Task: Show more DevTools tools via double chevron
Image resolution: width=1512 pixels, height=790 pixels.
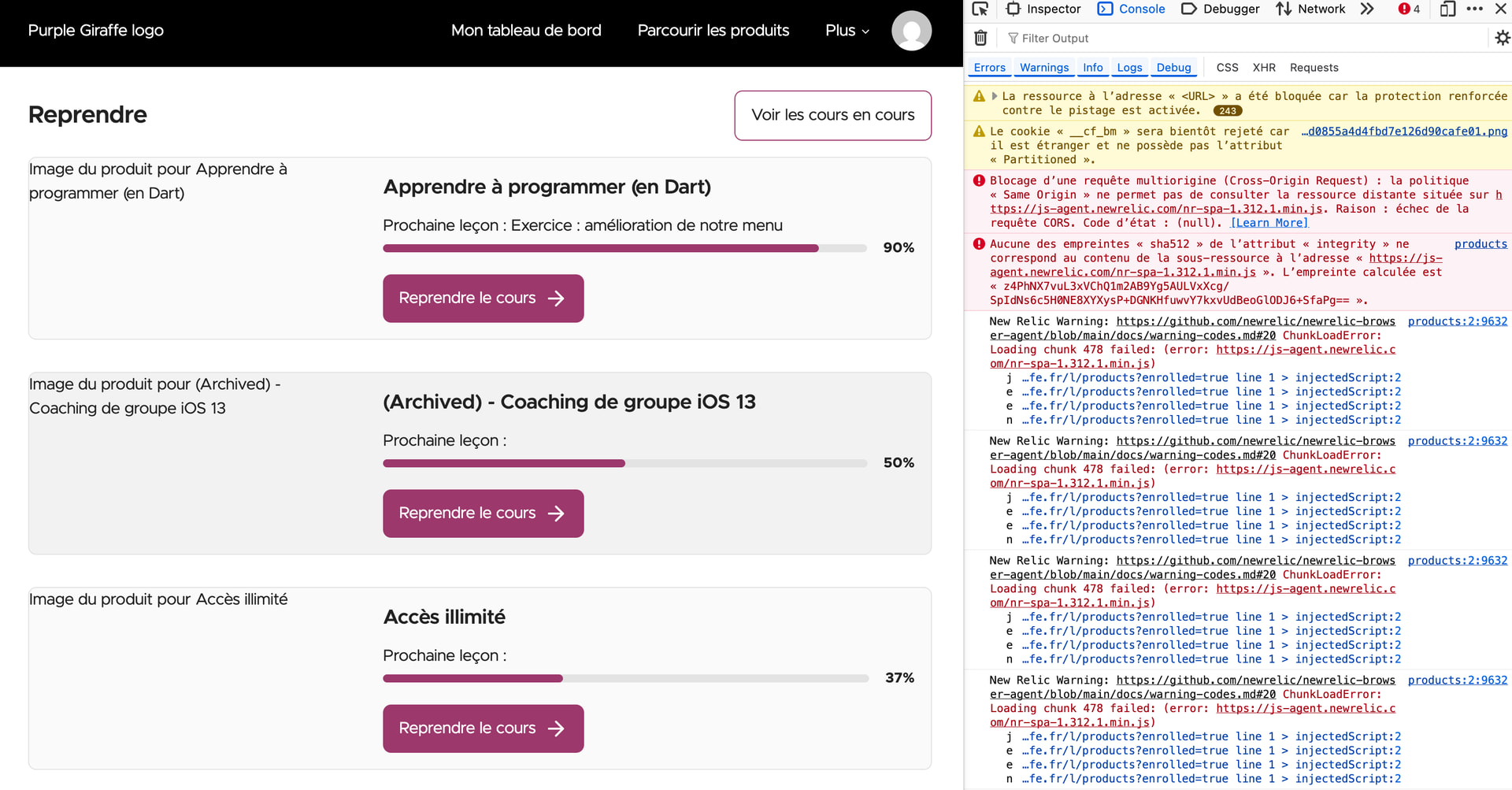Action: (x=1367, y=9)
